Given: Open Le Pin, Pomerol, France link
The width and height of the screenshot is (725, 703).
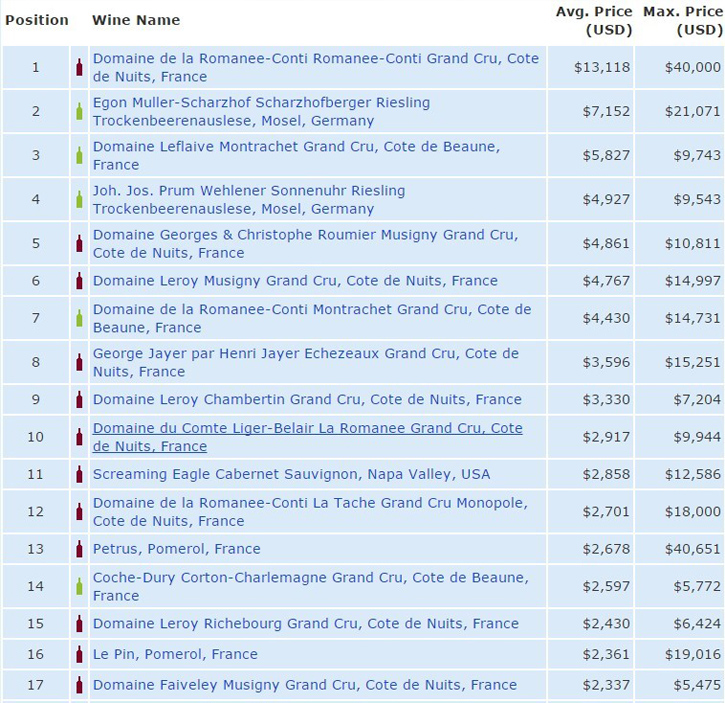Looking at the screenshot, I should [175, 654].
